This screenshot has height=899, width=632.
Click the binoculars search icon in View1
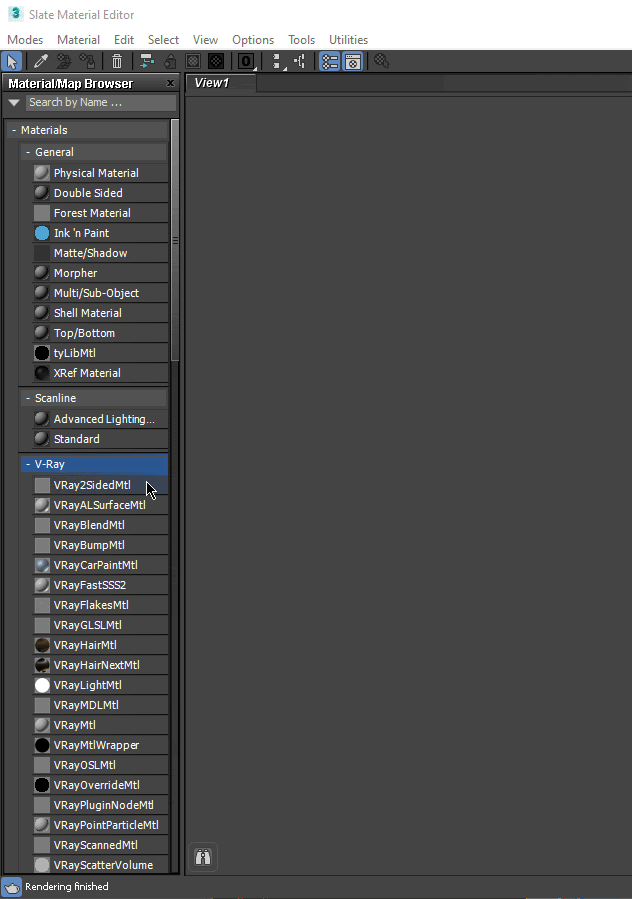pos(203,857)
